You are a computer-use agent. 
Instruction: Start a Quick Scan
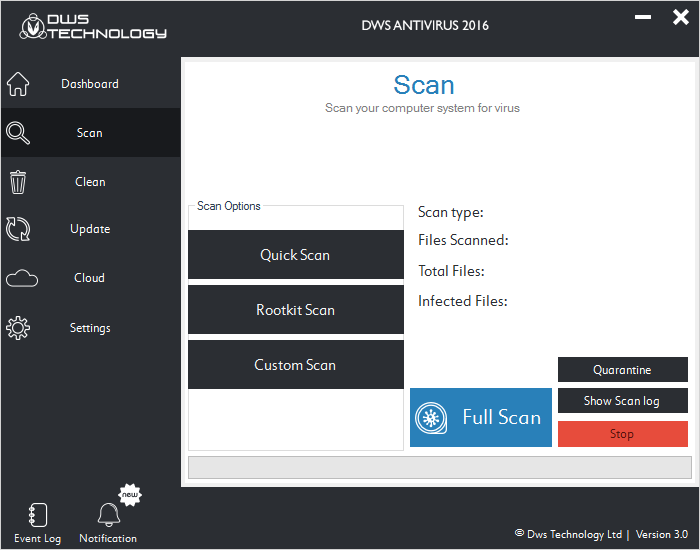click(296, 255)
